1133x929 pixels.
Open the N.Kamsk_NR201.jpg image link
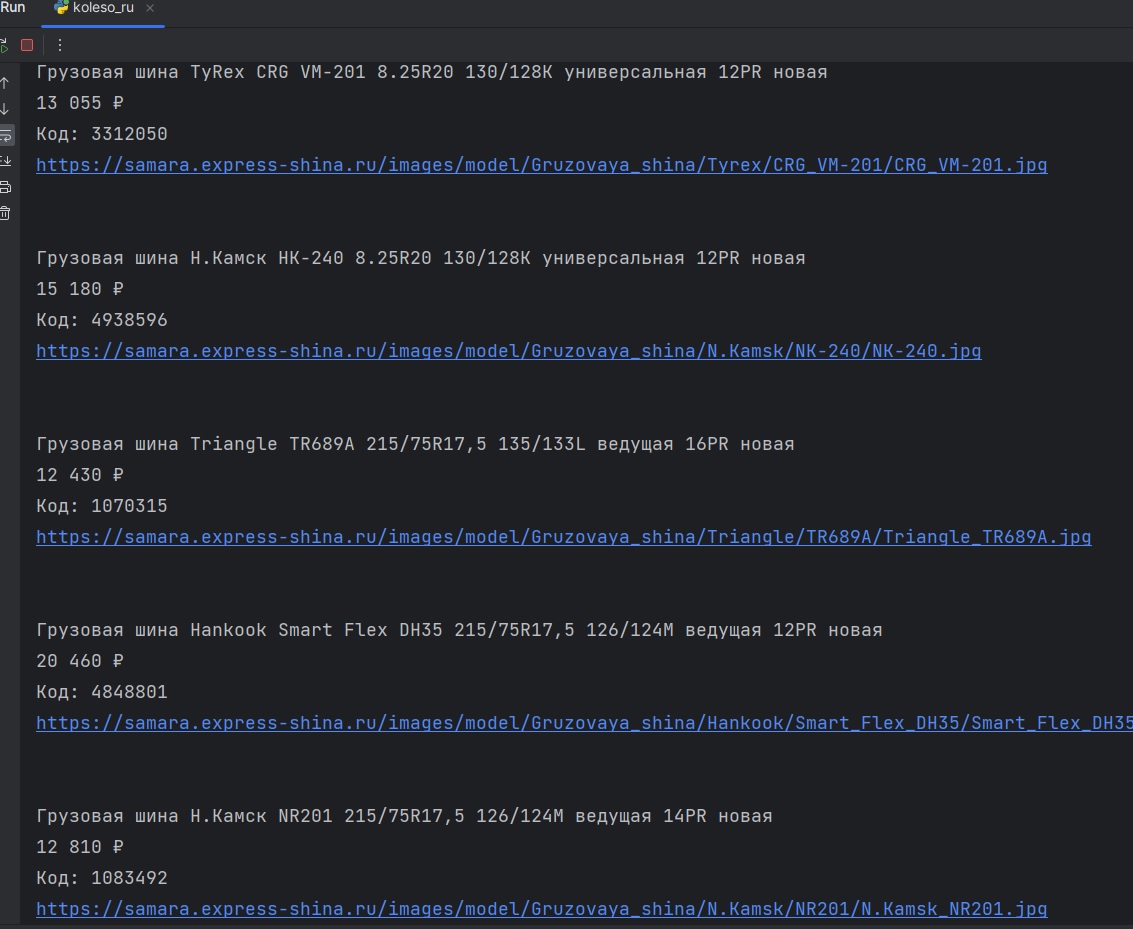click(541, 909)
